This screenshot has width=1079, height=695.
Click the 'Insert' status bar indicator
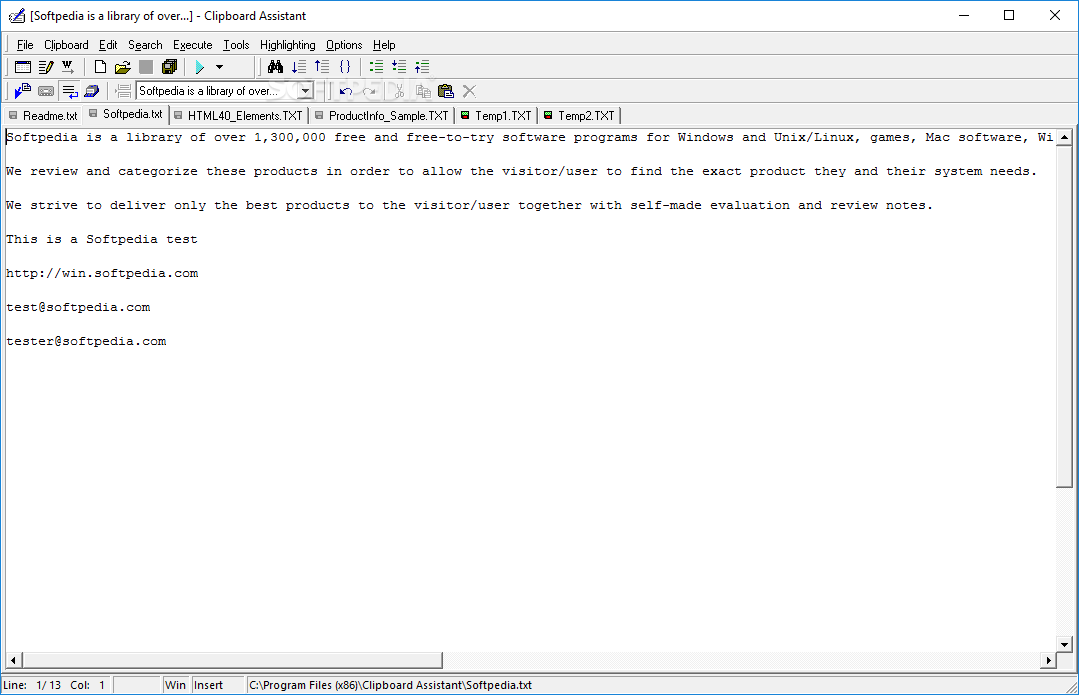pos(218,685)
